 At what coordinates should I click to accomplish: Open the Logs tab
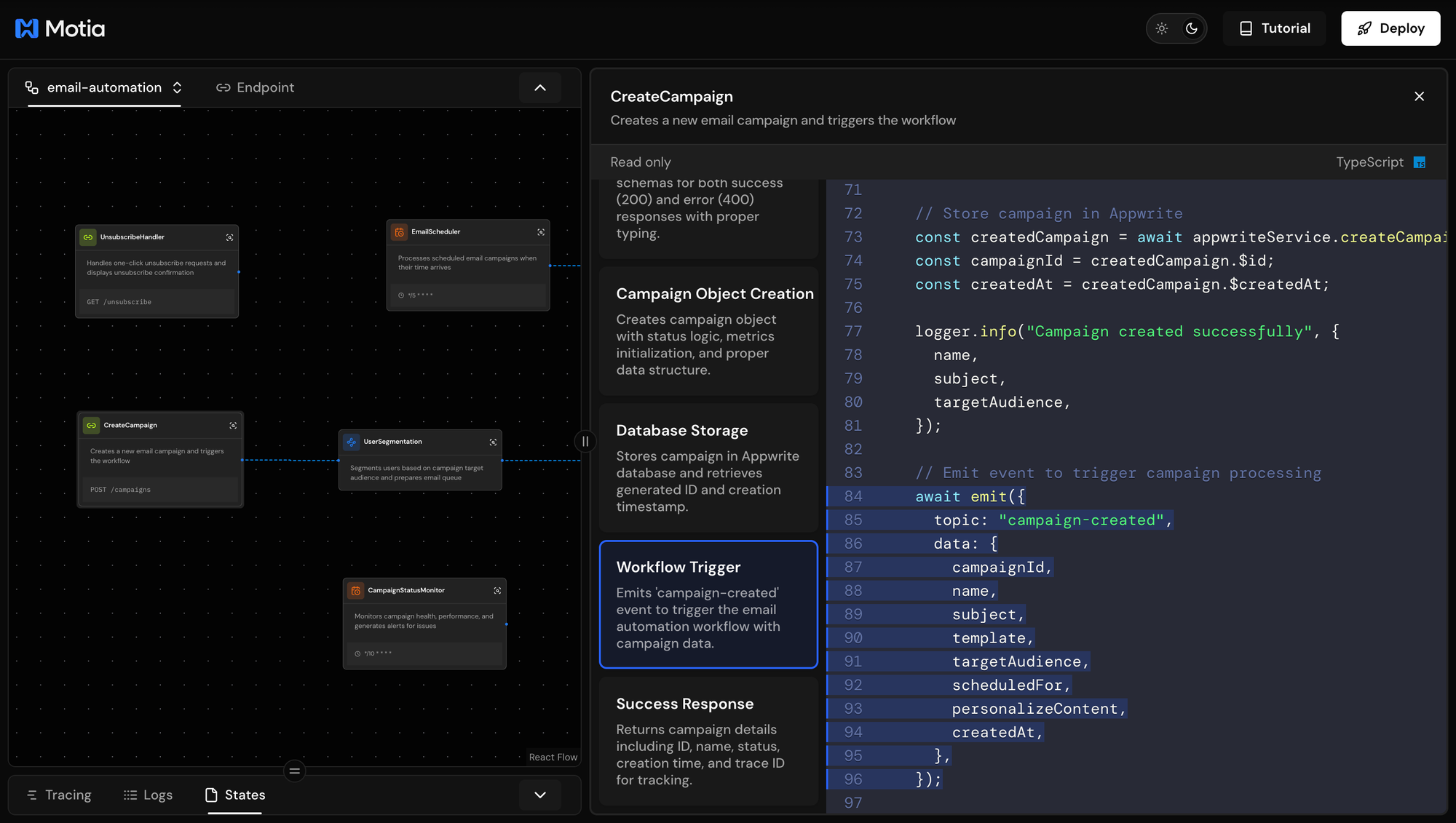(148, 795)
